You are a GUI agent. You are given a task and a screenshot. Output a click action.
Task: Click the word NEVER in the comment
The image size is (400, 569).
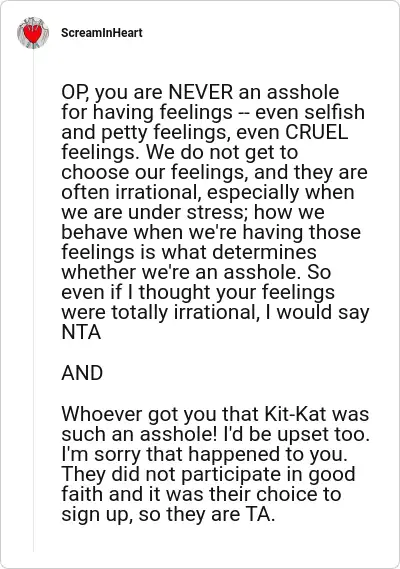200,92
